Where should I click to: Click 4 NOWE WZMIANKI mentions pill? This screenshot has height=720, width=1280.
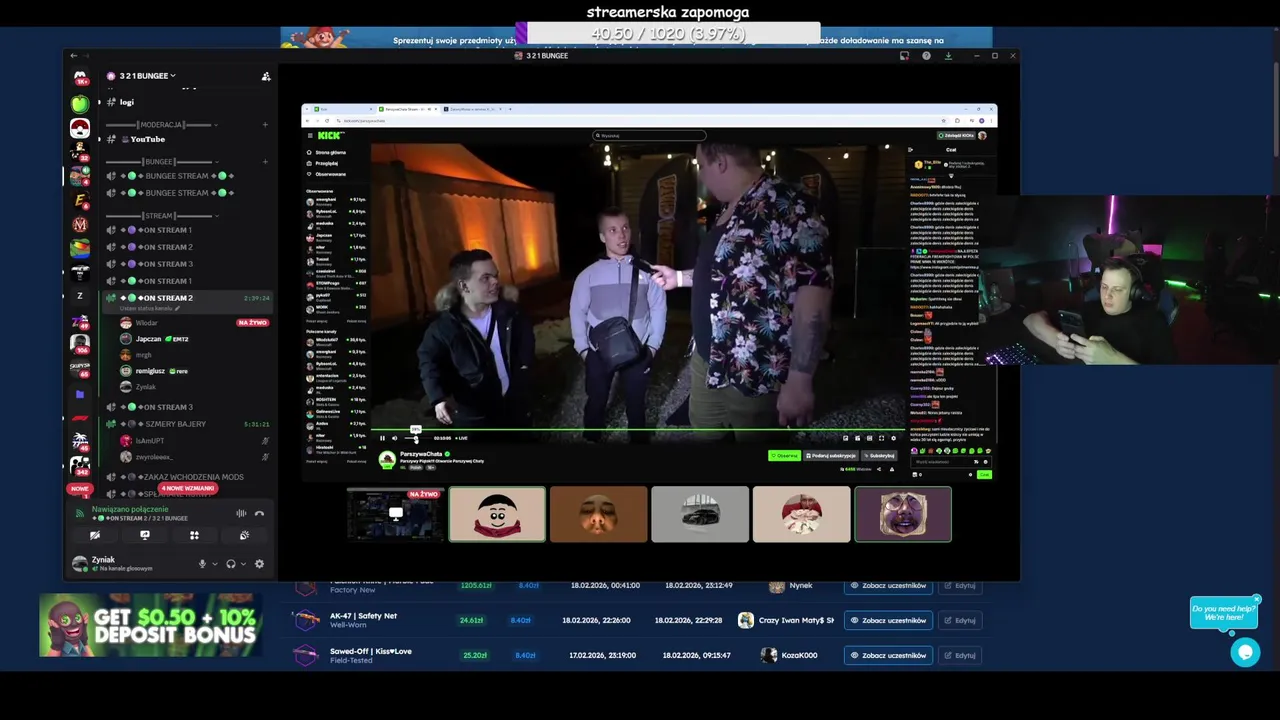point(188,488)
